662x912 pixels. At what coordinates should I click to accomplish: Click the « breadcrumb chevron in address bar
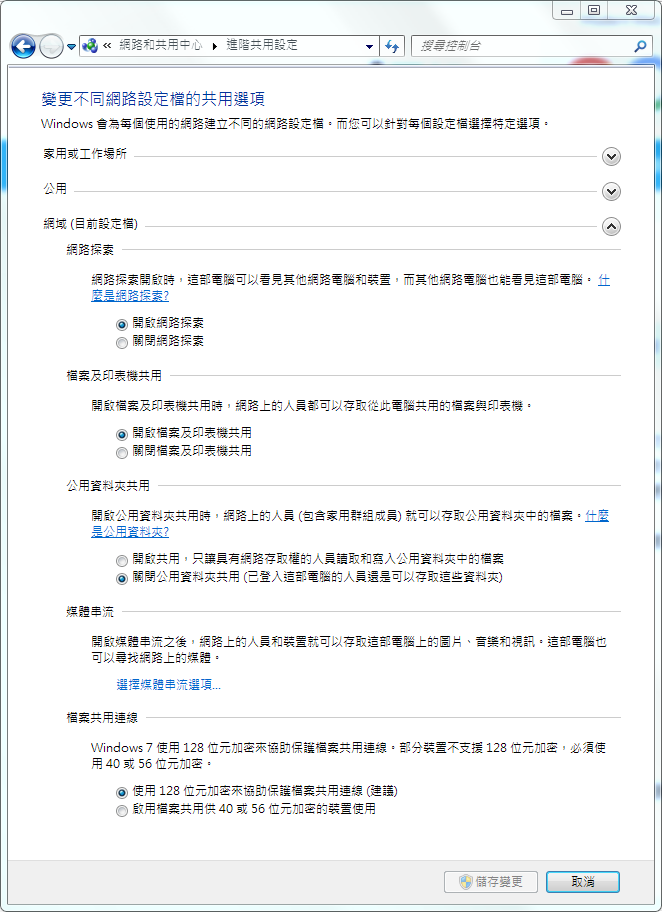pos(107,45)
